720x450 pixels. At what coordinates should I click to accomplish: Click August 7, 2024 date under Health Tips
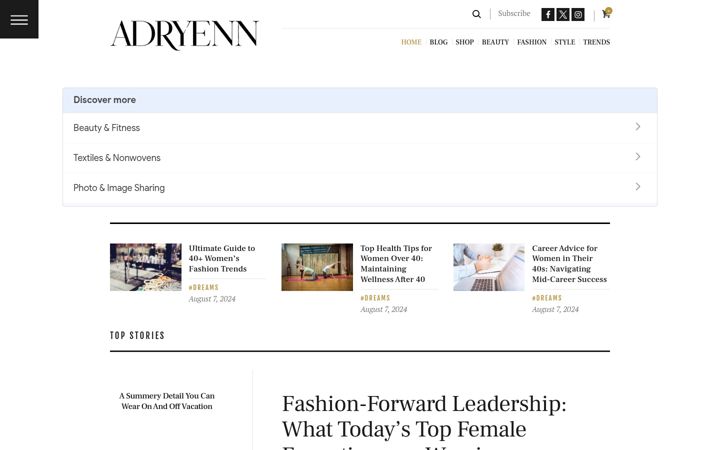[x=383, y=309]
